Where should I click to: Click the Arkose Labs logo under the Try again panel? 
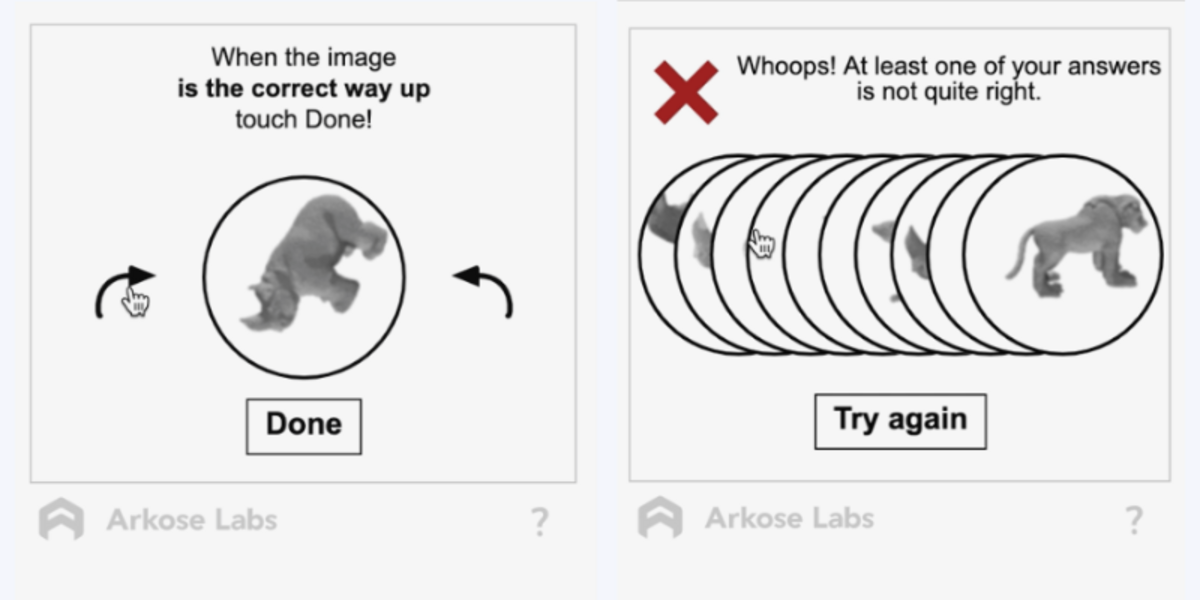[x=660, y=518]
